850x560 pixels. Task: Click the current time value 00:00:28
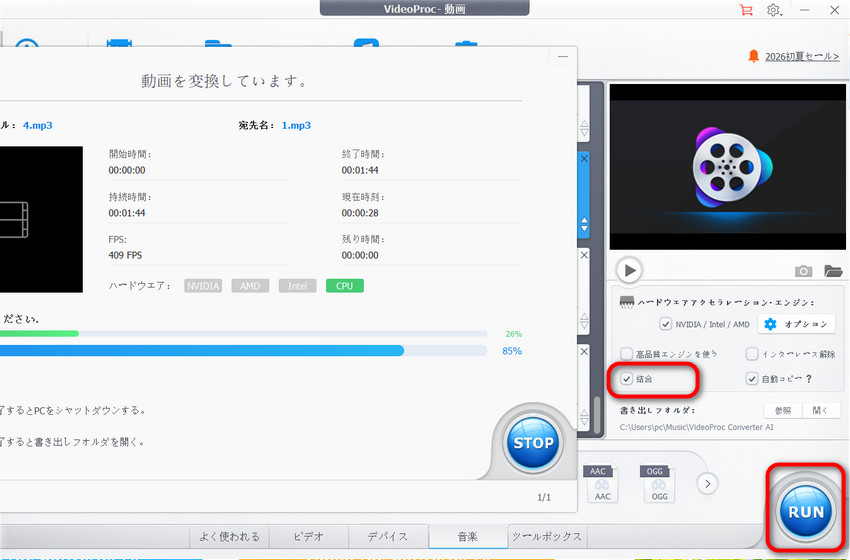pos(360,213)
